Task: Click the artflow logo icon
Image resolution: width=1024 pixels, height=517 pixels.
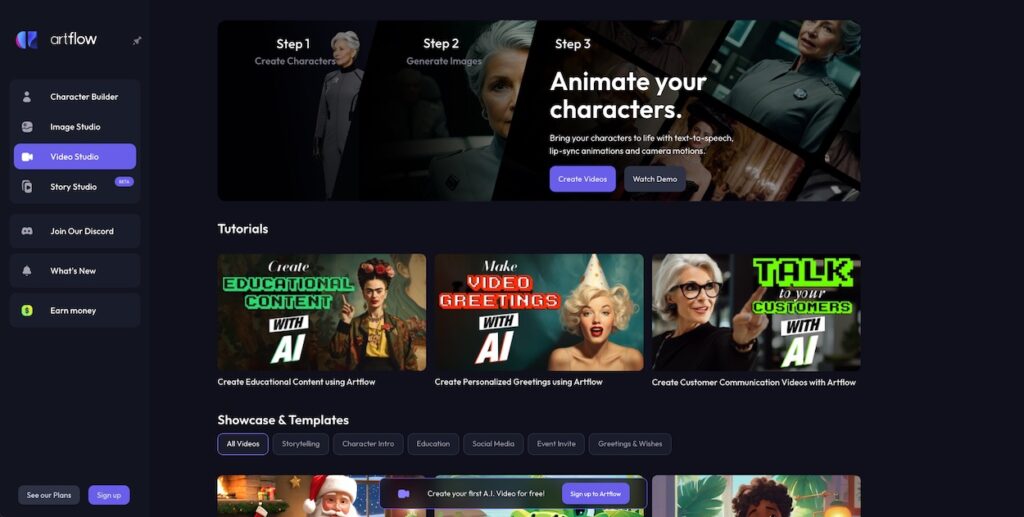Action: (27, 40)
